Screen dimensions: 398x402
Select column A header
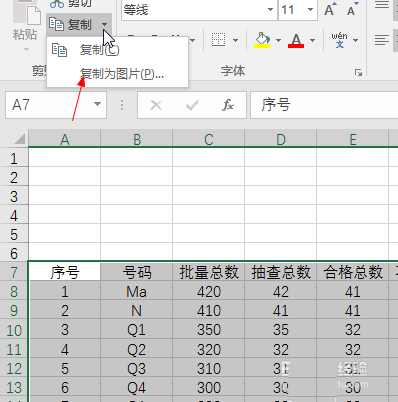(65, 139)
